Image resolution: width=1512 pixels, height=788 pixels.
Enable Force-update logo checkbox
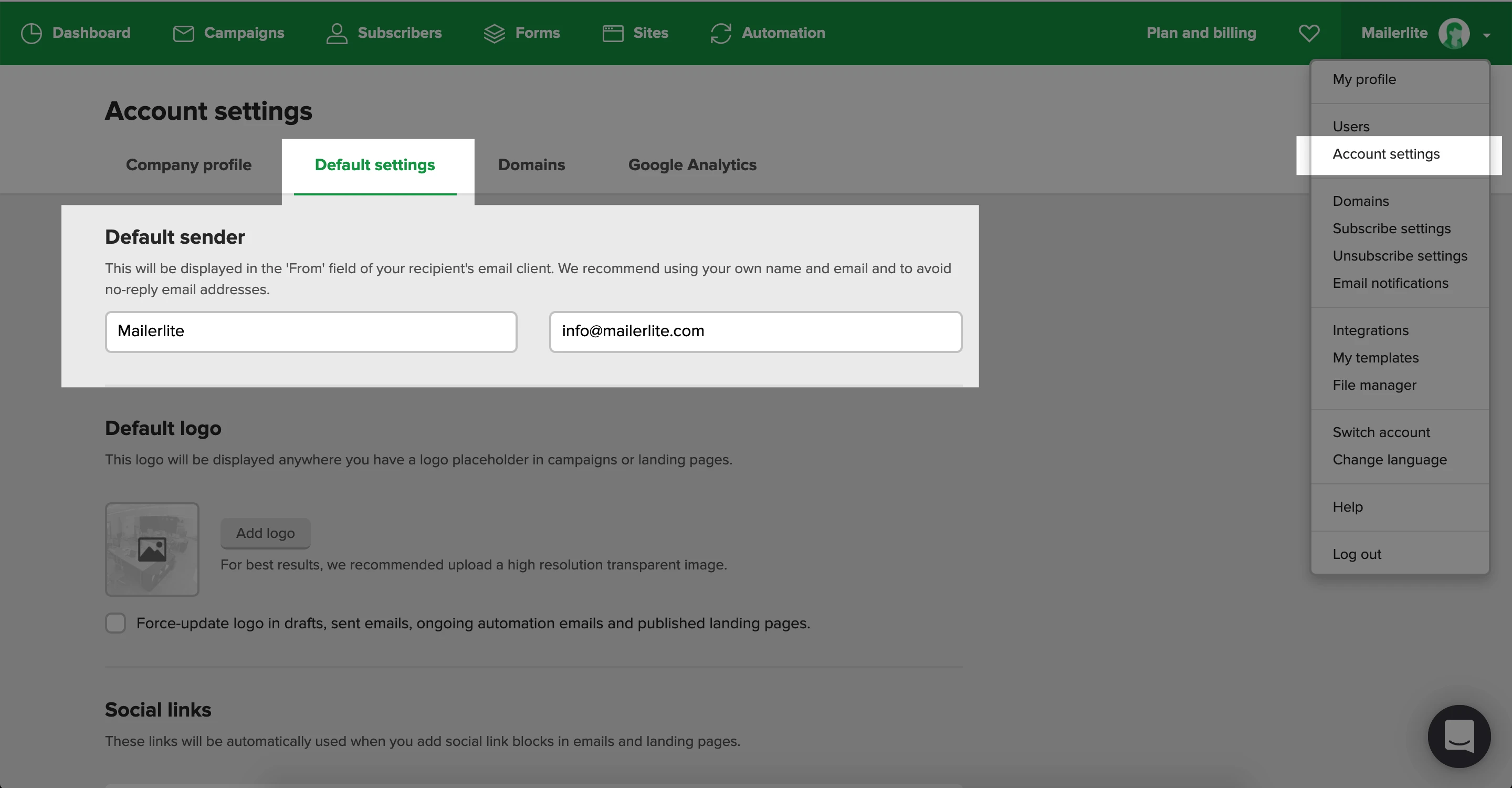pyautogui.click(x=115, y=623)
